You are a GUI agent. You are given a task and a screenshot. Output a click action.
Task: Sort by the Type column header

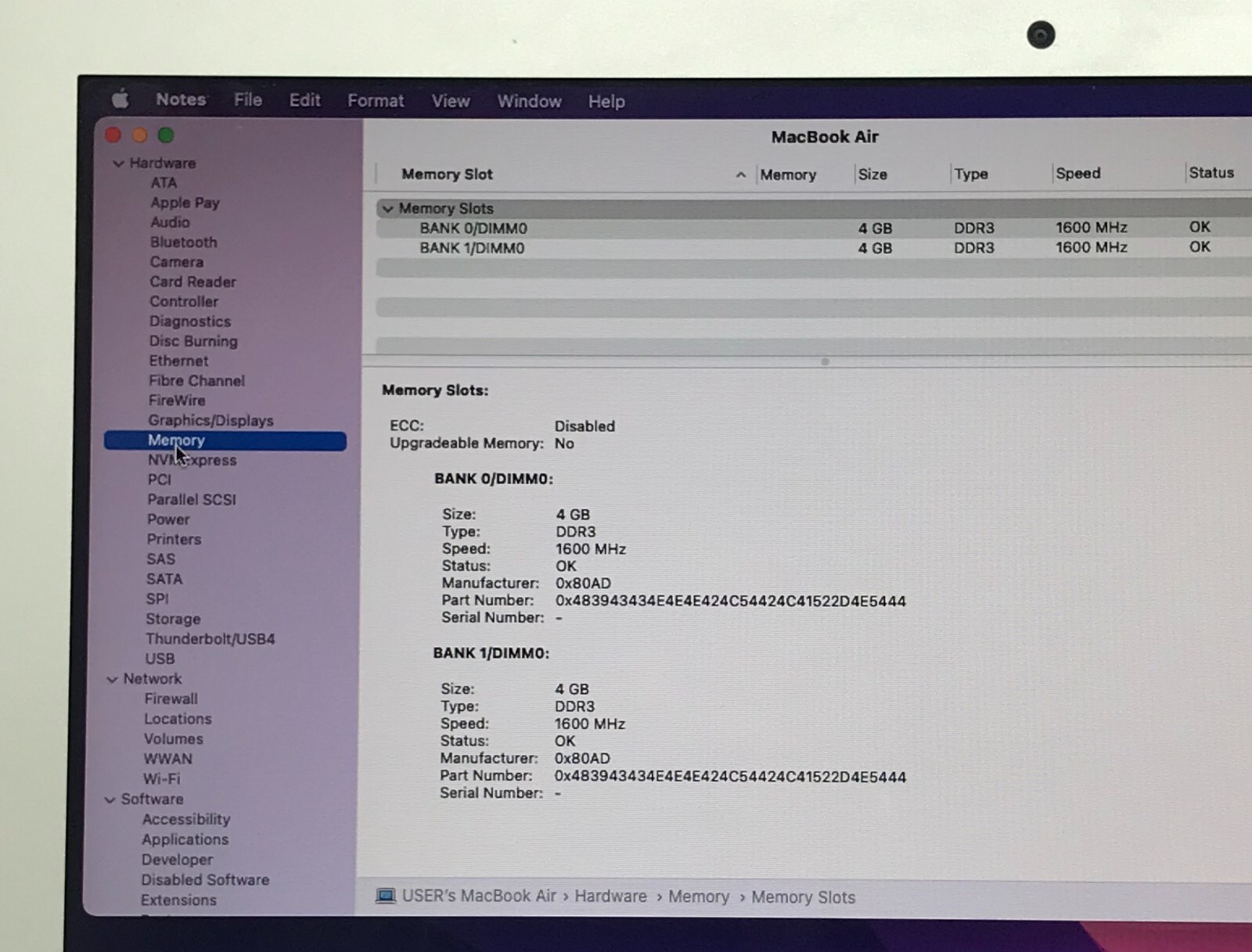click(971, 174)
